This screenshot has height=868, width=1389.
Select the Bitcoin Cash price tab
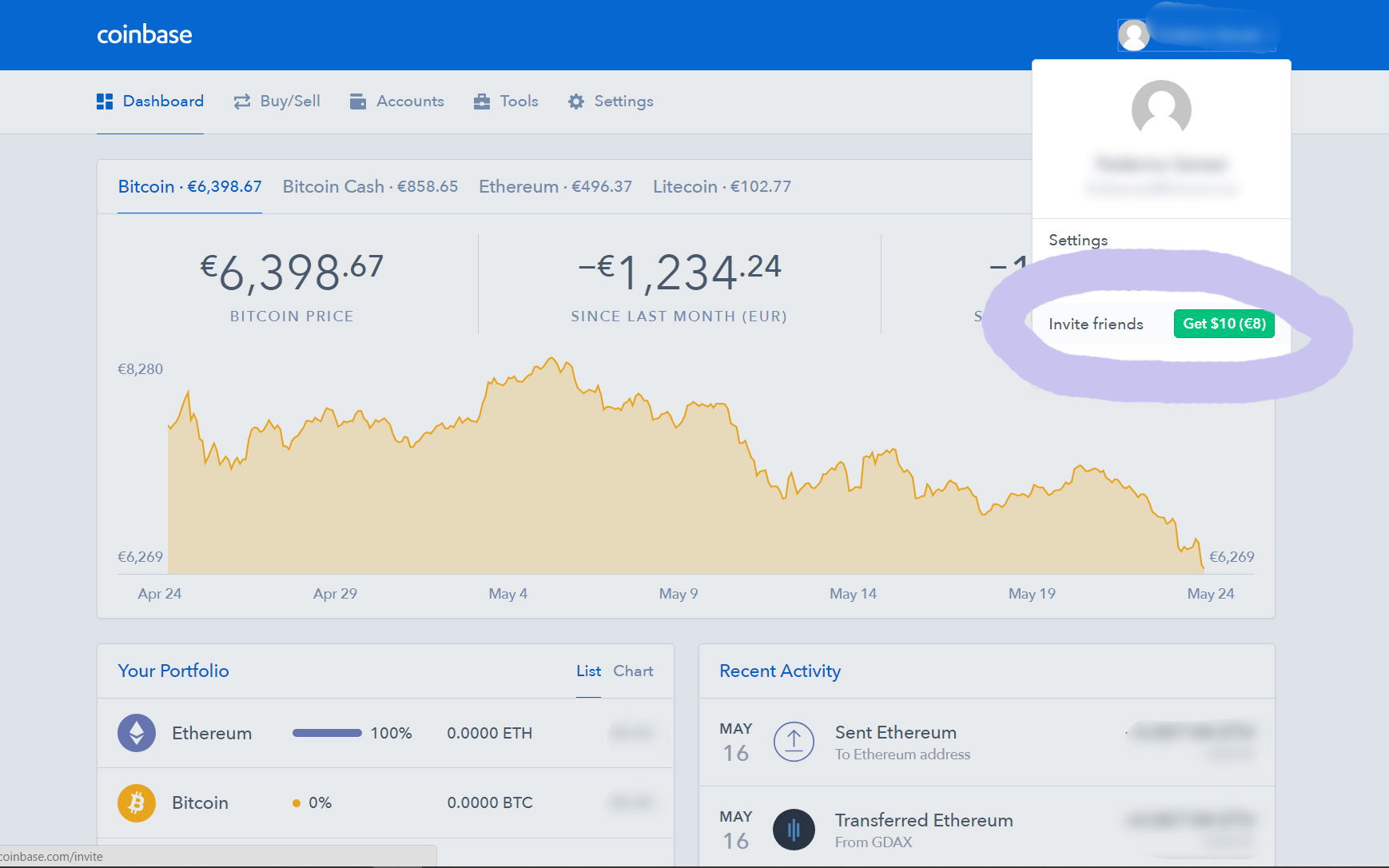tap(370, 187)
